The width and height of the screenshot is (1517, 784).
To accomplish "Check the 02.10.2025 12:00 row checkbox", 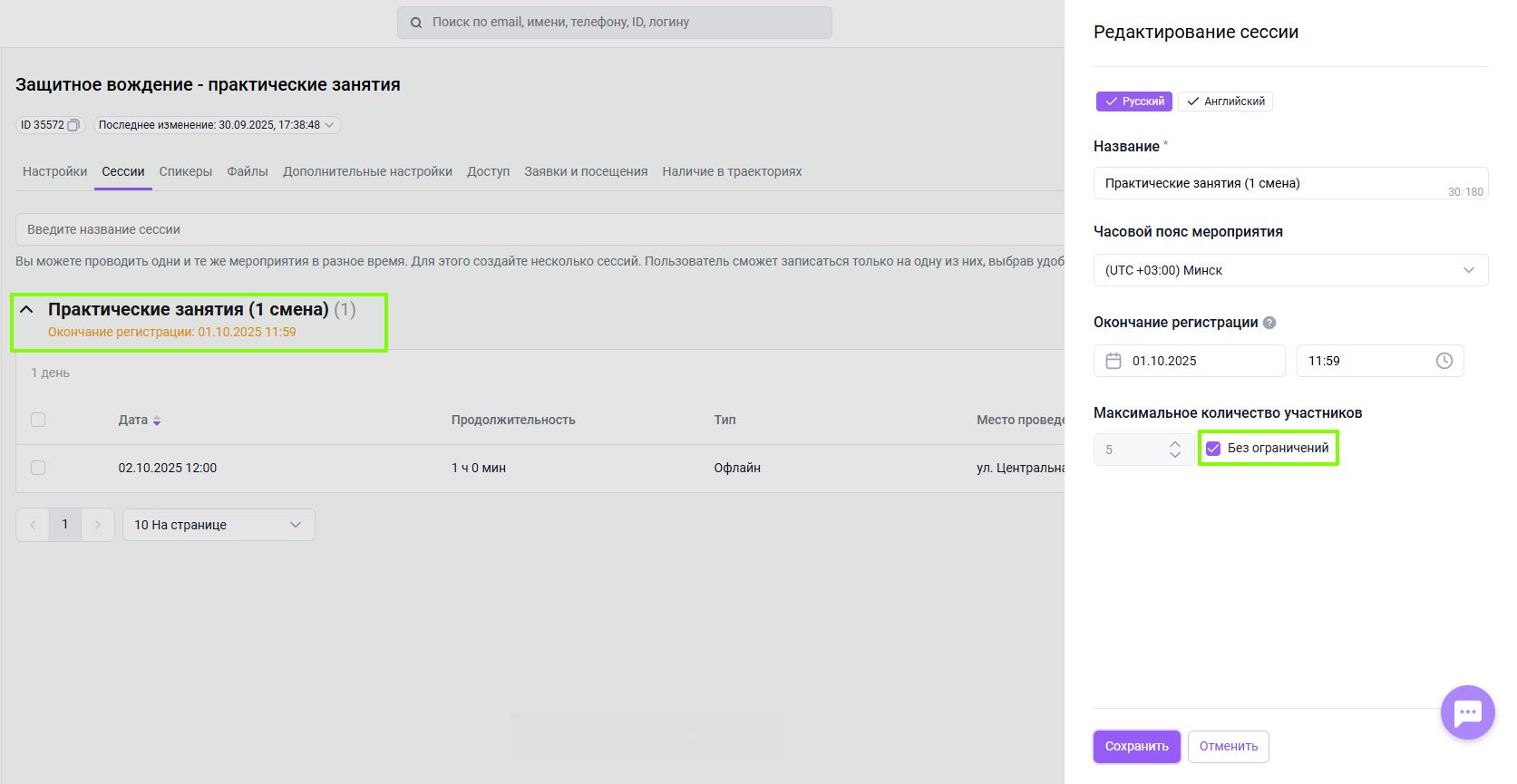I will click(x=38, y=468).
